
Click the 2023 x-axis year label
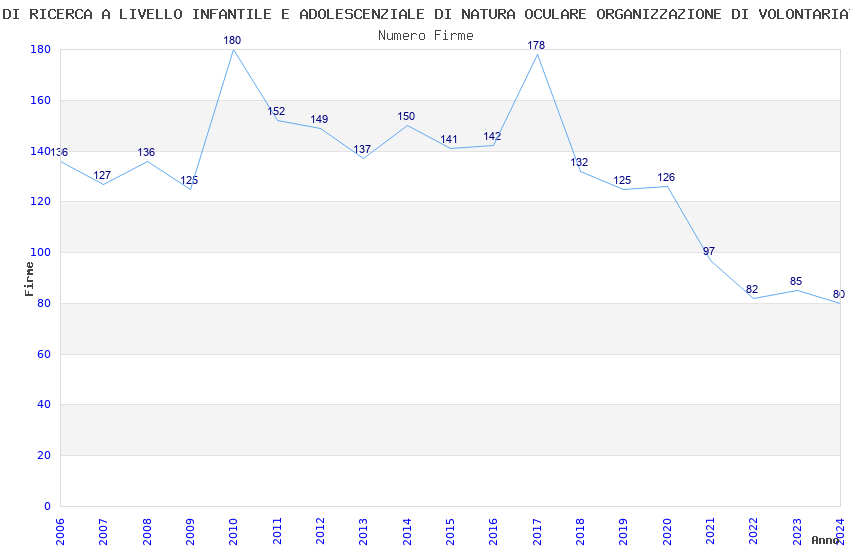pyautogui.click(x=797, y=532)
